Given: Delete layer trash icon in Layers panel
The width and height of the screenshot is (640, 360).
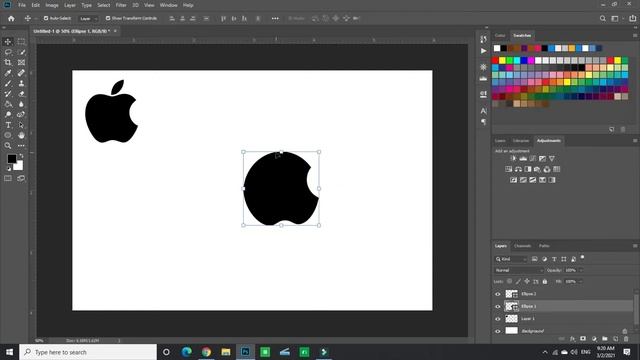Looking at the screenshot, I should [x=626, y=339].
